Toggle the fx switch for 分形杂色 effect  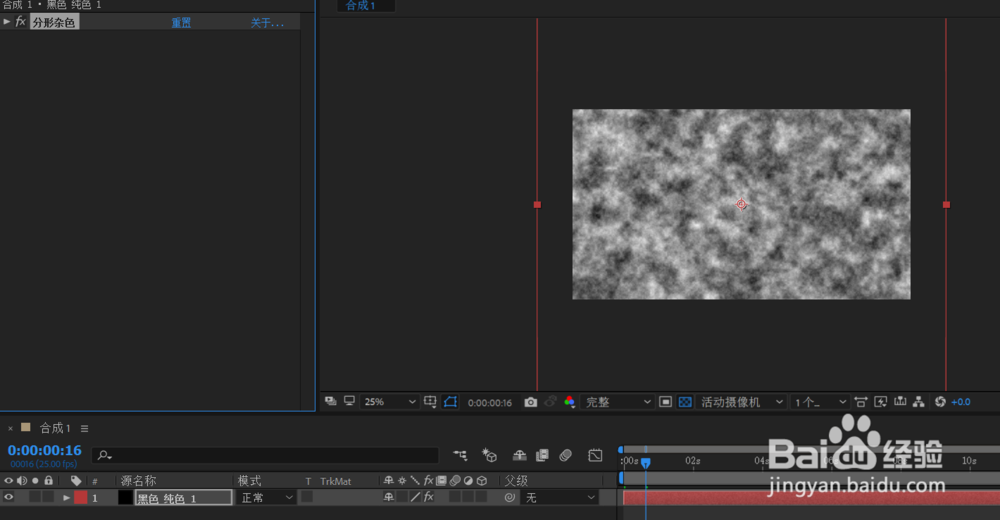20,22
